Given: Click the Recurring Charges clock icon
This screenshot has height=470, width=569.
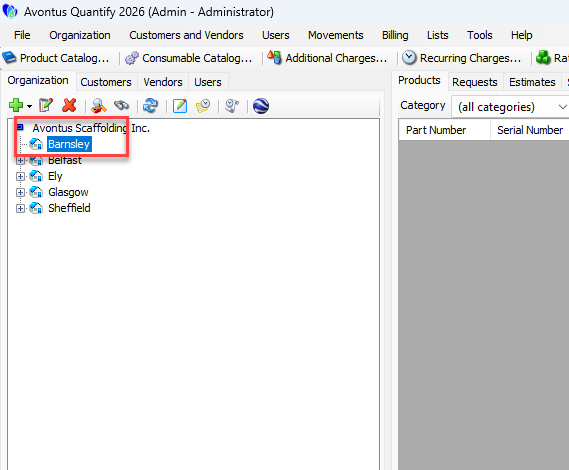Looking at the screenshot, I should pos(409,58).
